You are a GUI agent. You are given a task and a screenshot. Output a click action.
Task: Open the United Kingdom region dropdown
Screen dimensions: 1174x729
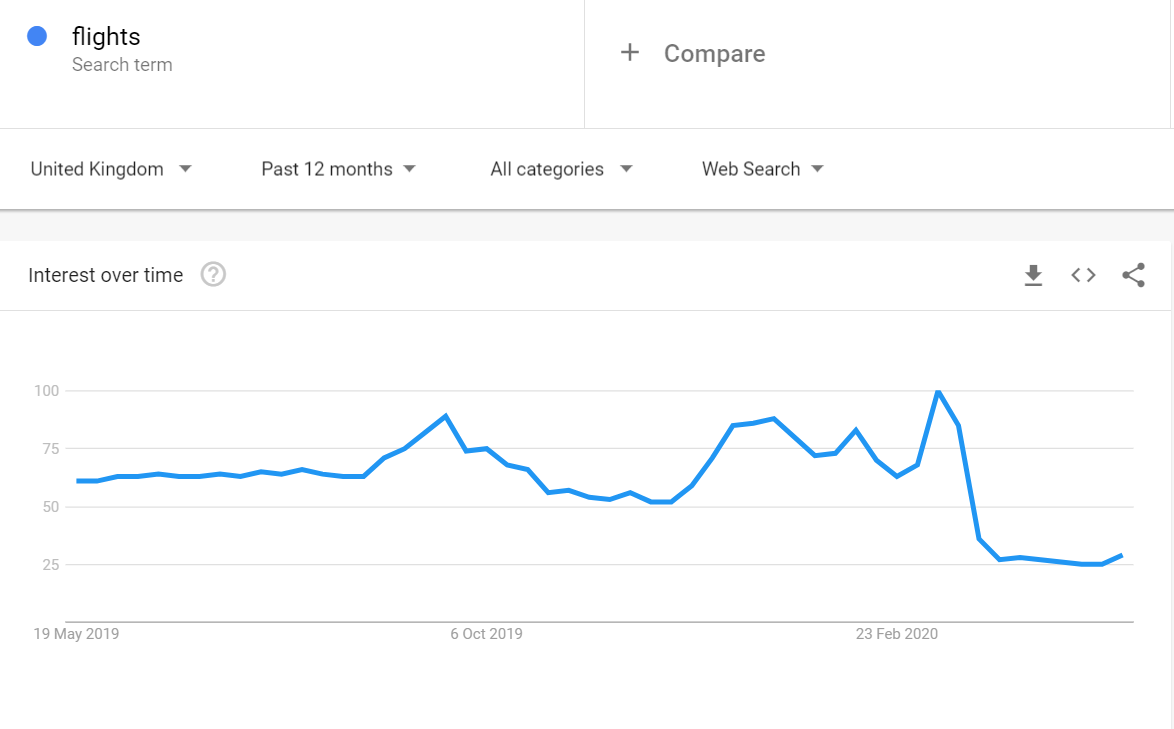pyautogui.click(x=110, y=169)
